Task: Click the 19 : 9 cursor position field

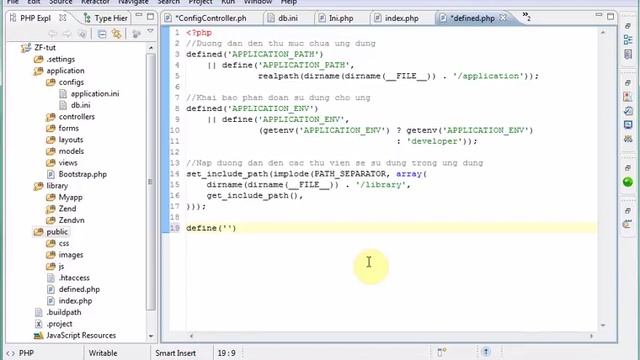Action: (x=227, y=353)
